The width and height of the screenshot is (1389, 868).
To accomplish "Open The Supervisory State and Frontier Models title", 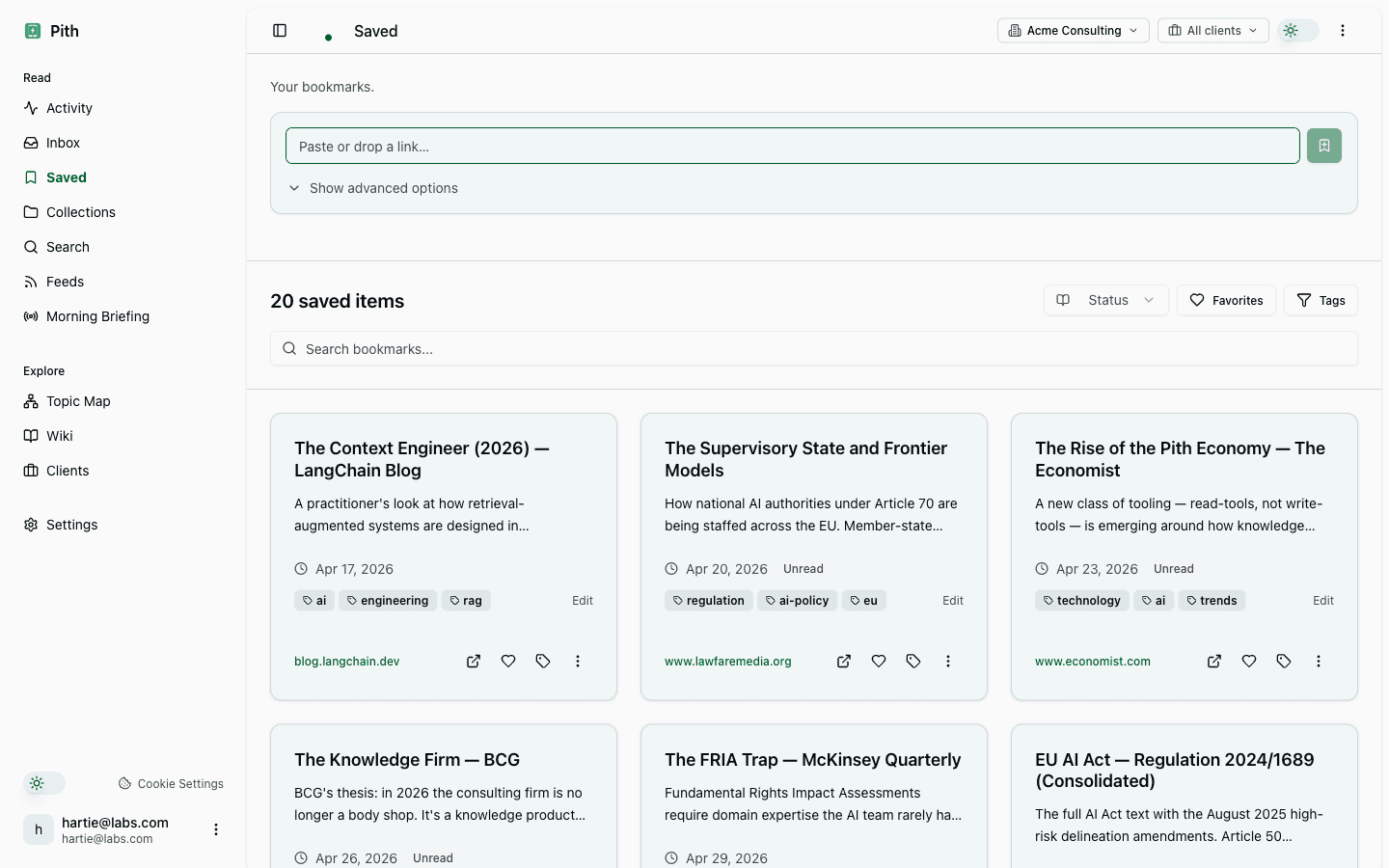I will [x=805, y=459].
